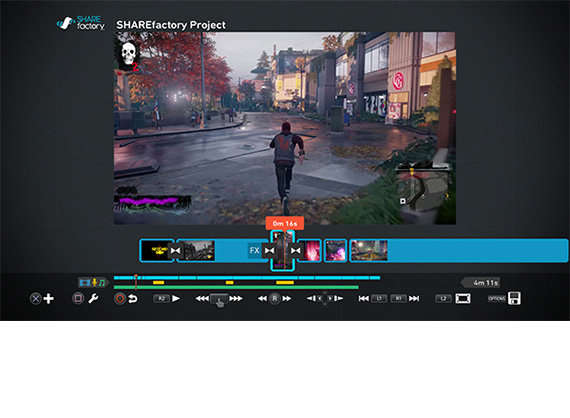Image resolution: width=570 pixels, height=418 pixels.
Task: Click the skull sticker in preview
Action: (129, 55)
